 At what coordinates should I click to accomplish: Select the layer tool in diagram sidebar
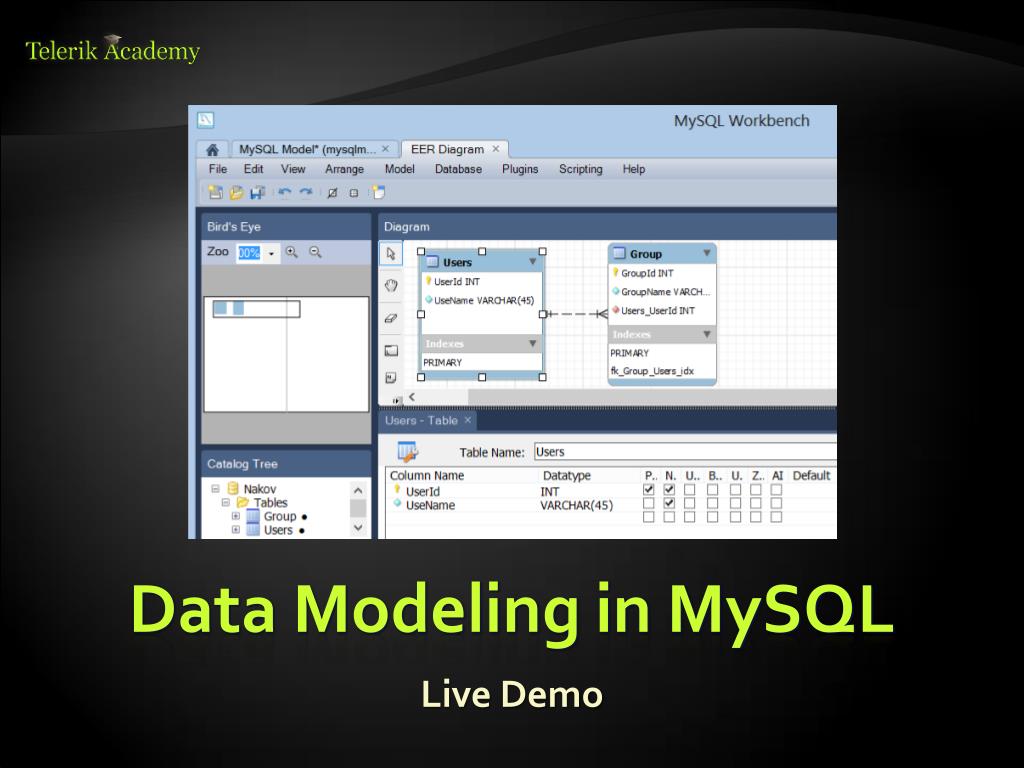point(391,351)
